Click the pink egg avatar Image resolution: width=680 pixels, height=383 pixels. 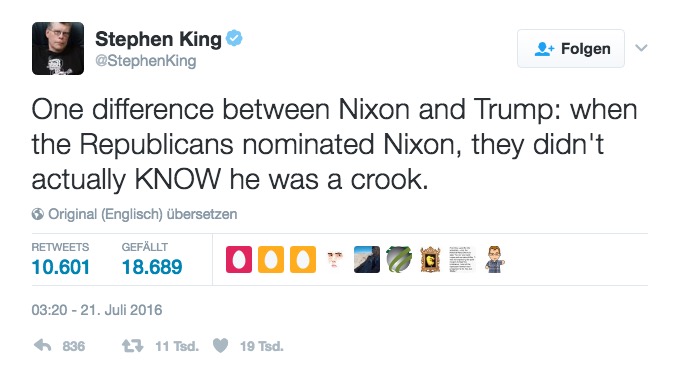[239, 259]
